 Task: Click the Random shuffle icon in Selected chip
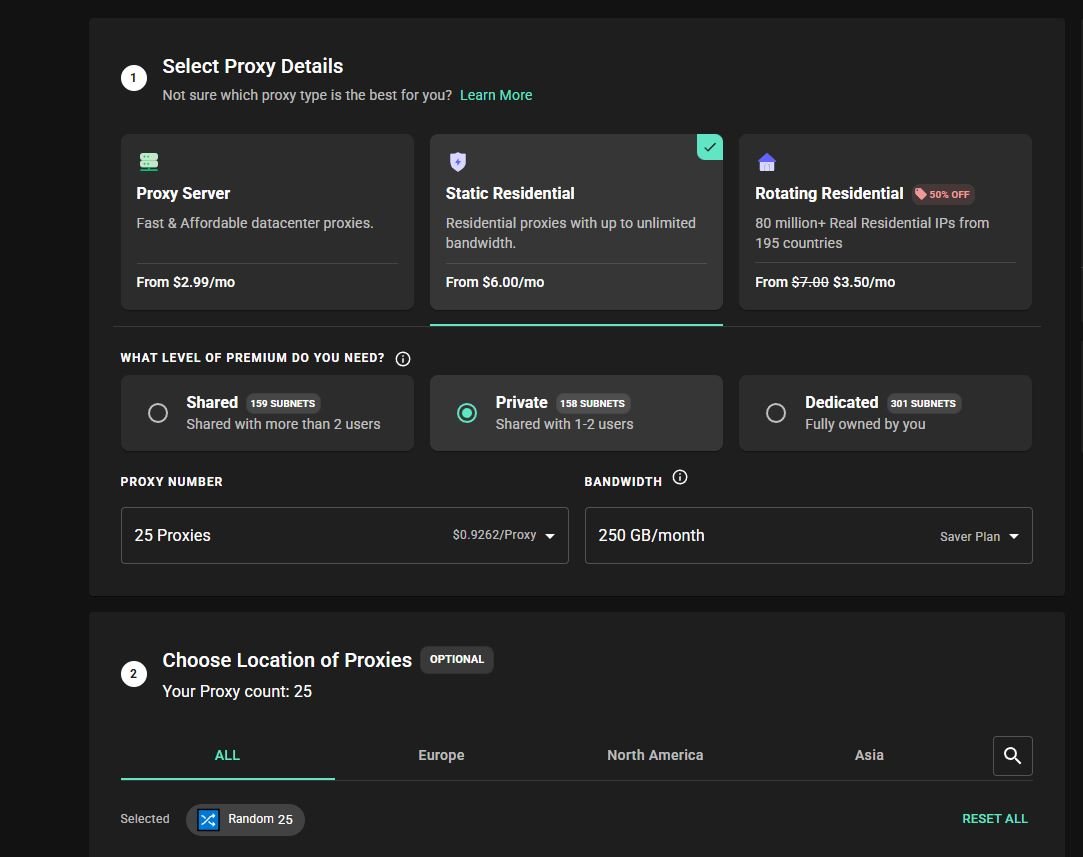(208, 819)
